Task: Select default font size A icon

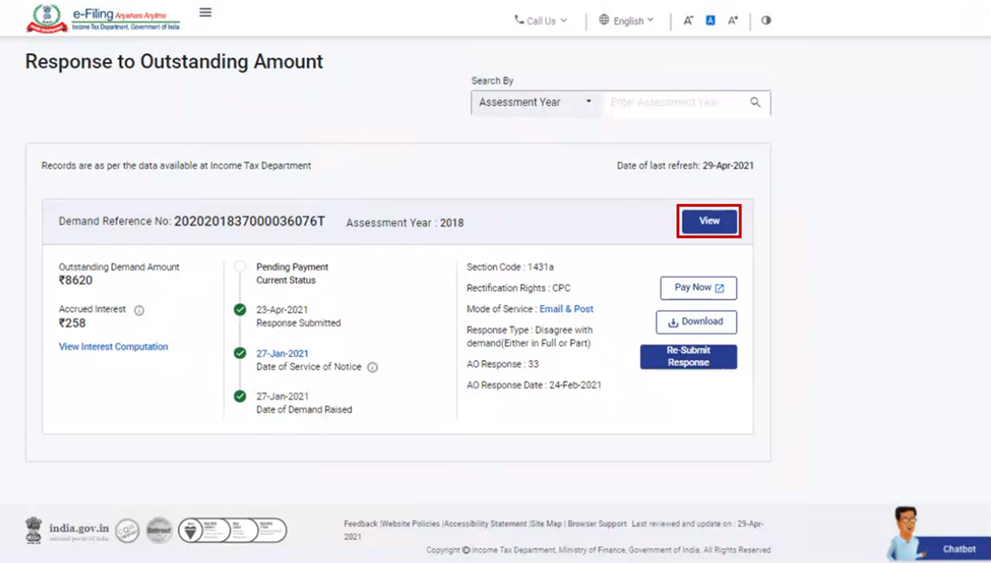Action: coord(710,20)
